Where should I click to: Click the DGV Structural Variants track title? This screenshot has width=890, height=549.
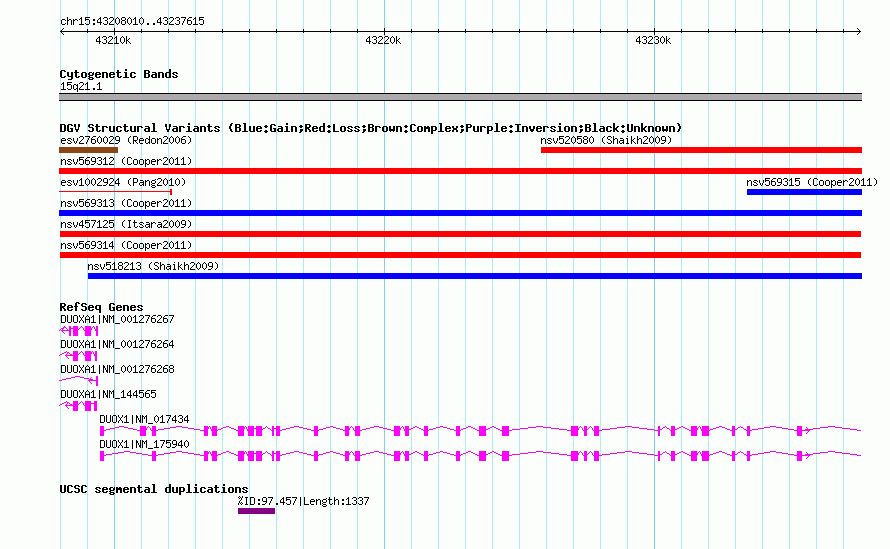pos(371,128)
